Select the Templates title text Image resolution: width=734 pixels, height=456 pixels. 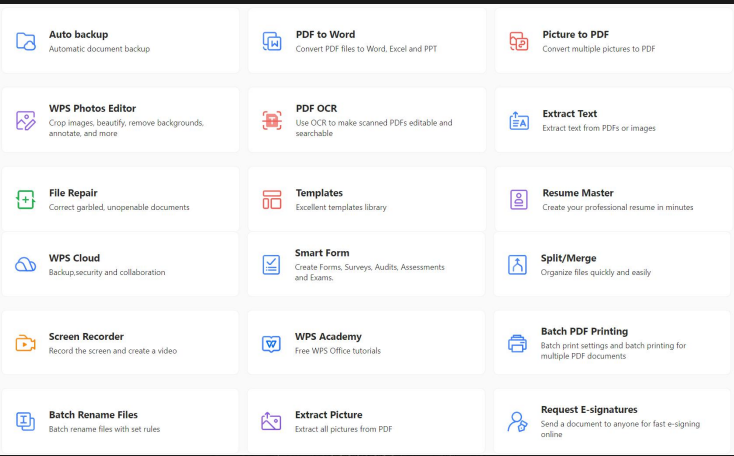(x=319, y=193)
